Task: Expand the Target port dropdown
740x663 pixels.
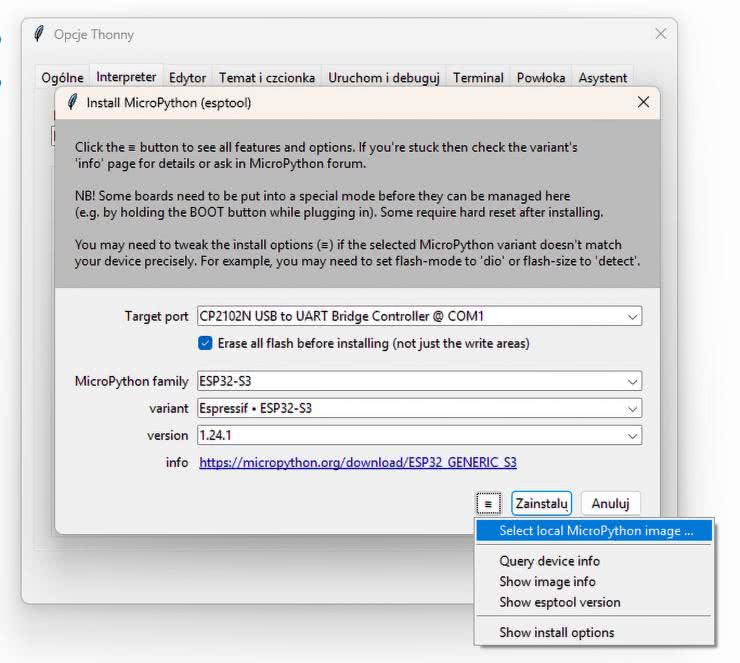Action: (x=632, y=317)
